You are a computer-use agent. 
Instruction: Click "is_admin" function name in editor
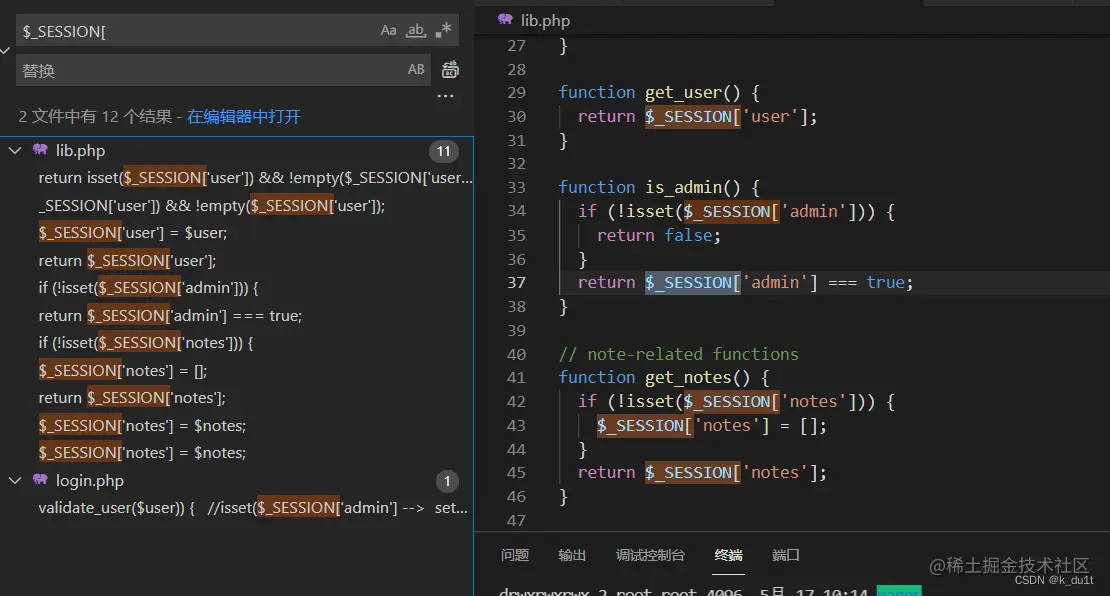[x=682, y=188]
